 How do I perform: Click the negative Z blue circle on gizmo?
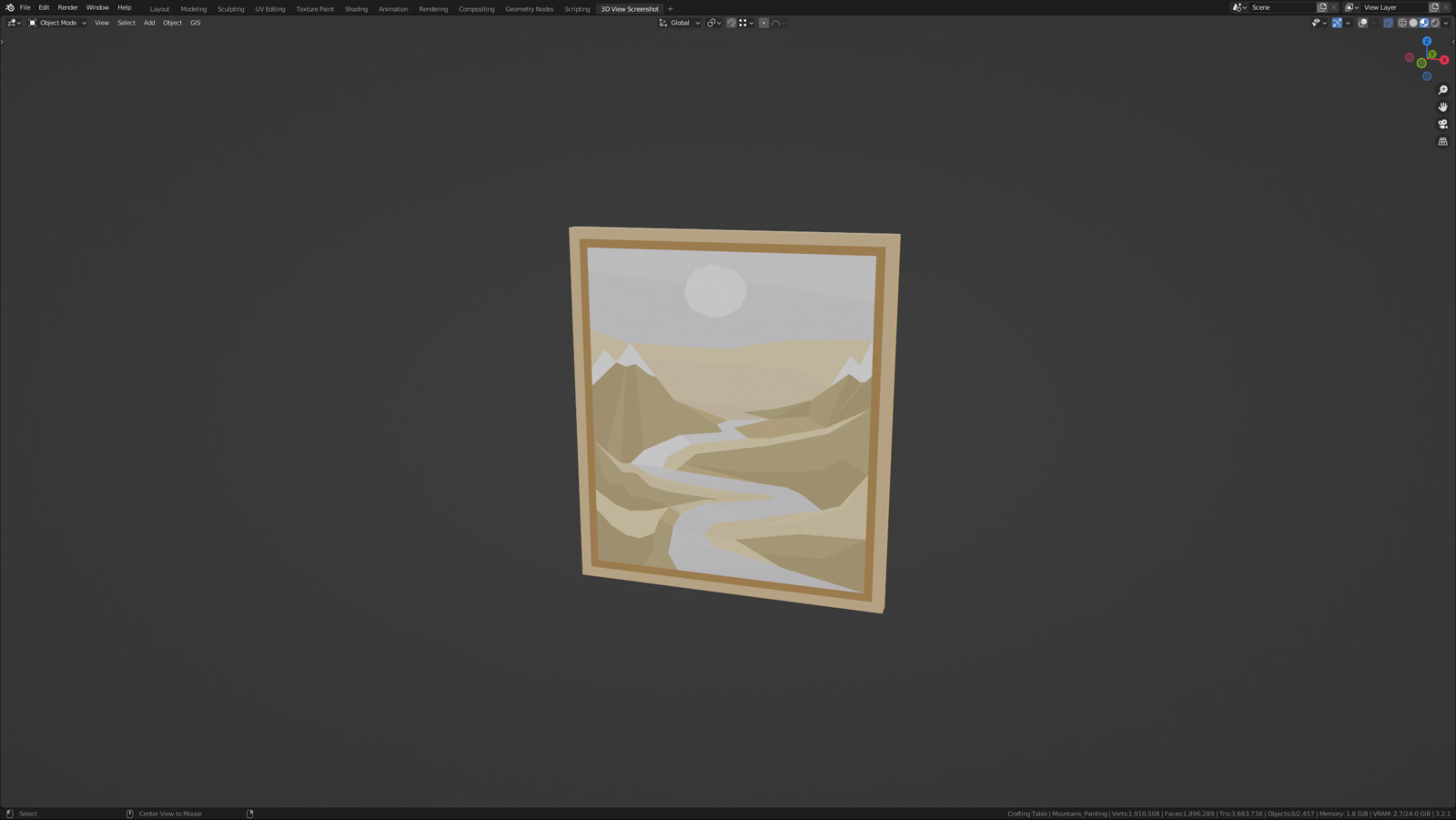[x=1427, y=76]
